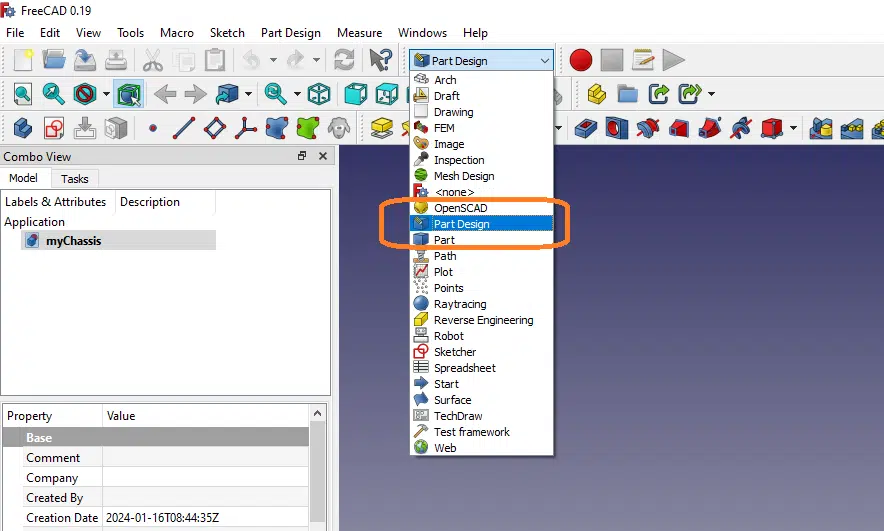Toggle the bounding box selection icon
This screenshot has width=884, height=531.
(129, 94)
